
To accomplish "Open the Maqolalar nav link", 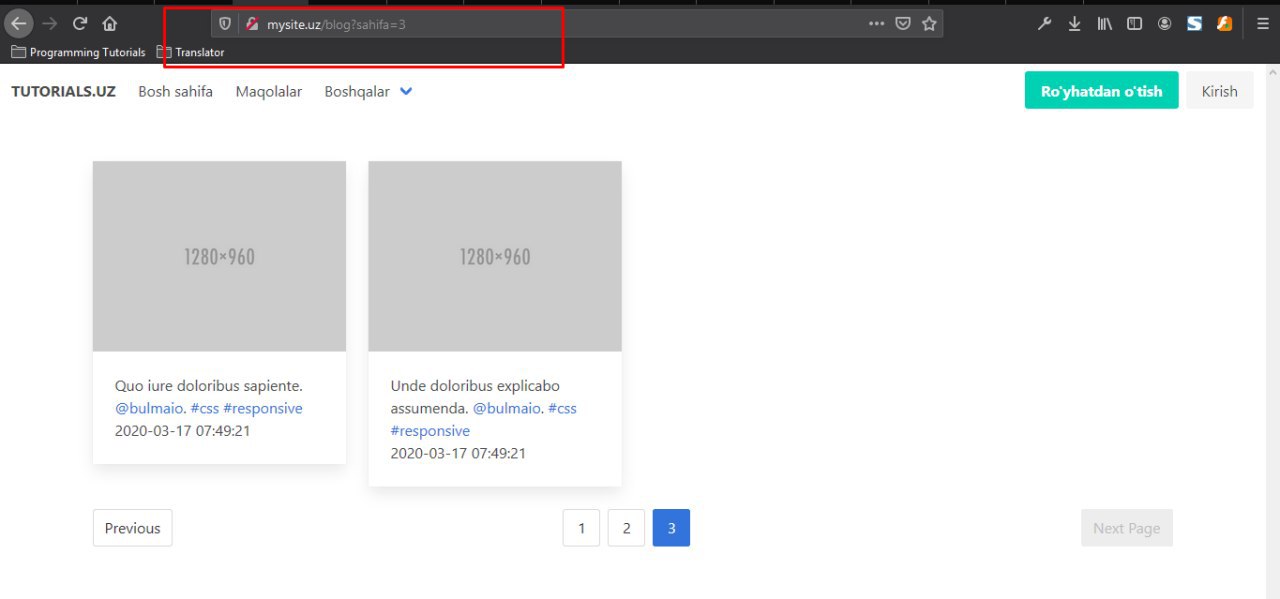I will (x=269, y=91).
